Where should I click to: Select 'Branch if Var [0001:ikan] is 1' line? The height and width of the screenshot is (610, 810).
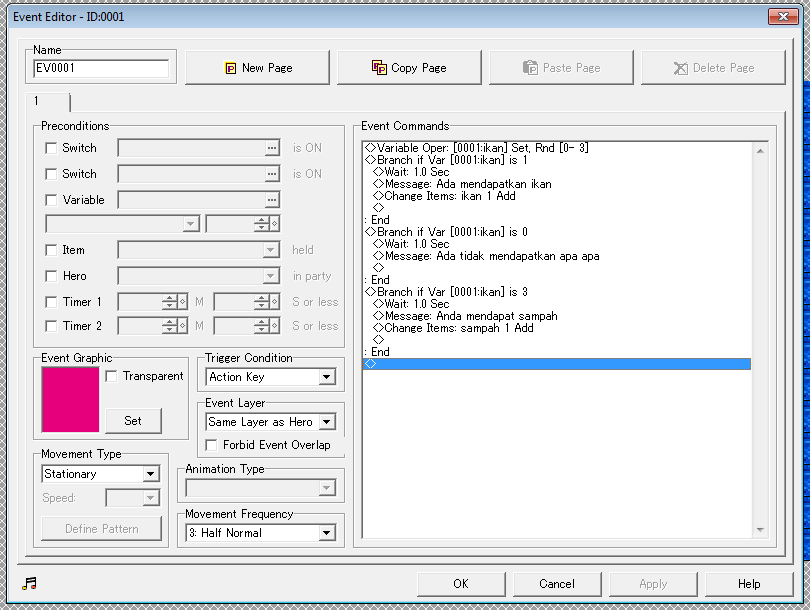pos(557,160)
